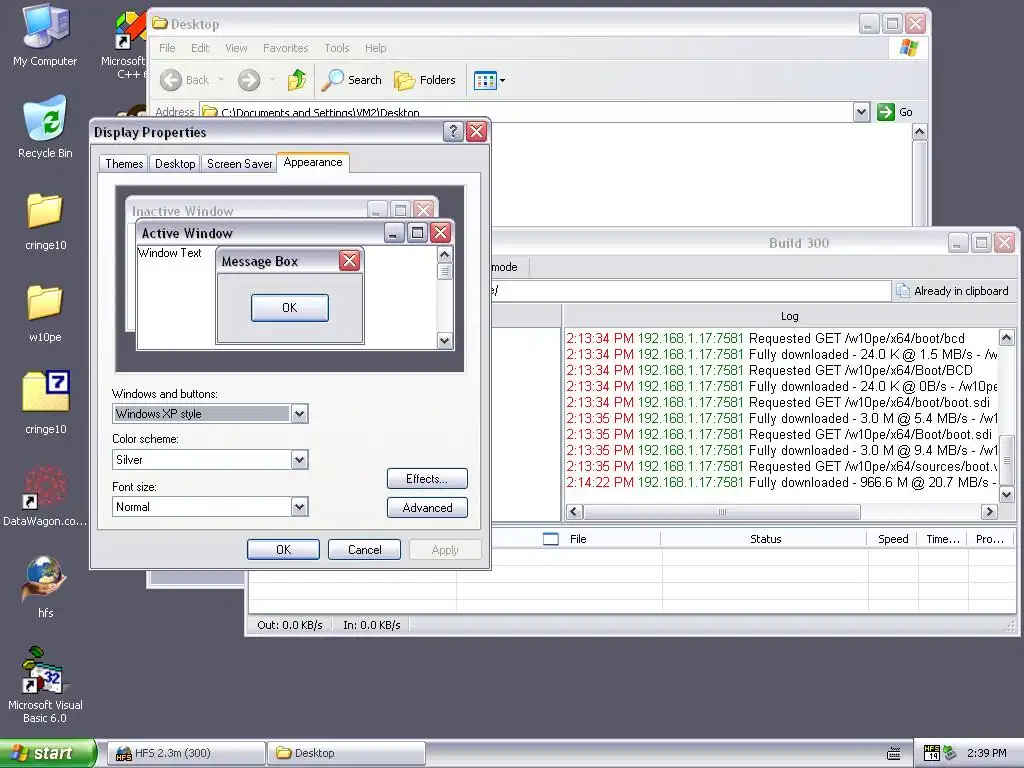Open the Edit menu in Desktop window
Viewport: 1024px width, 768px height.
click(x=200, y=48)
